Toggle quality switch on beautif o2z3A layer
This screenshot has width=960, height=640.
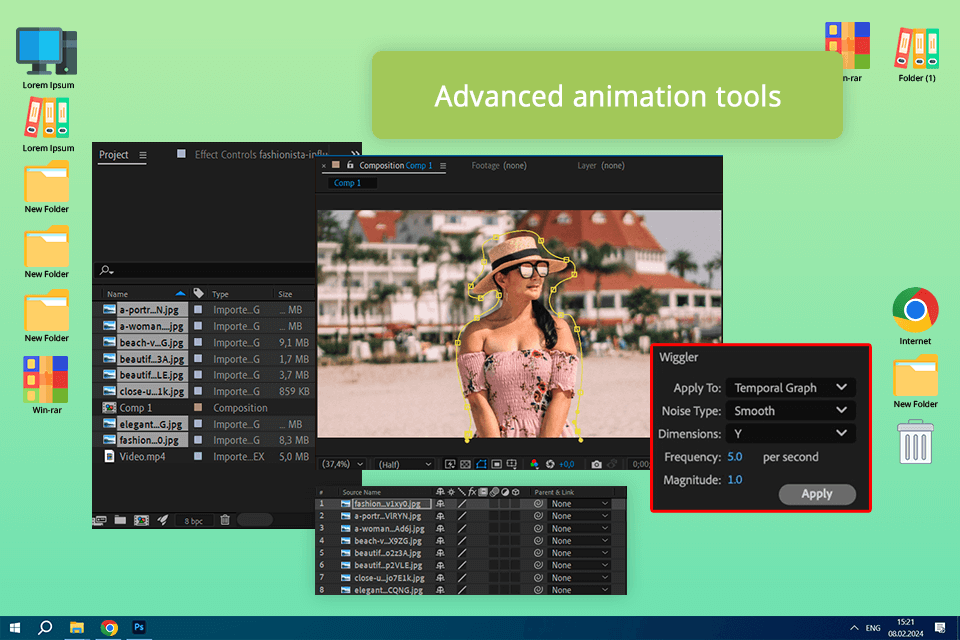(462, 553)
